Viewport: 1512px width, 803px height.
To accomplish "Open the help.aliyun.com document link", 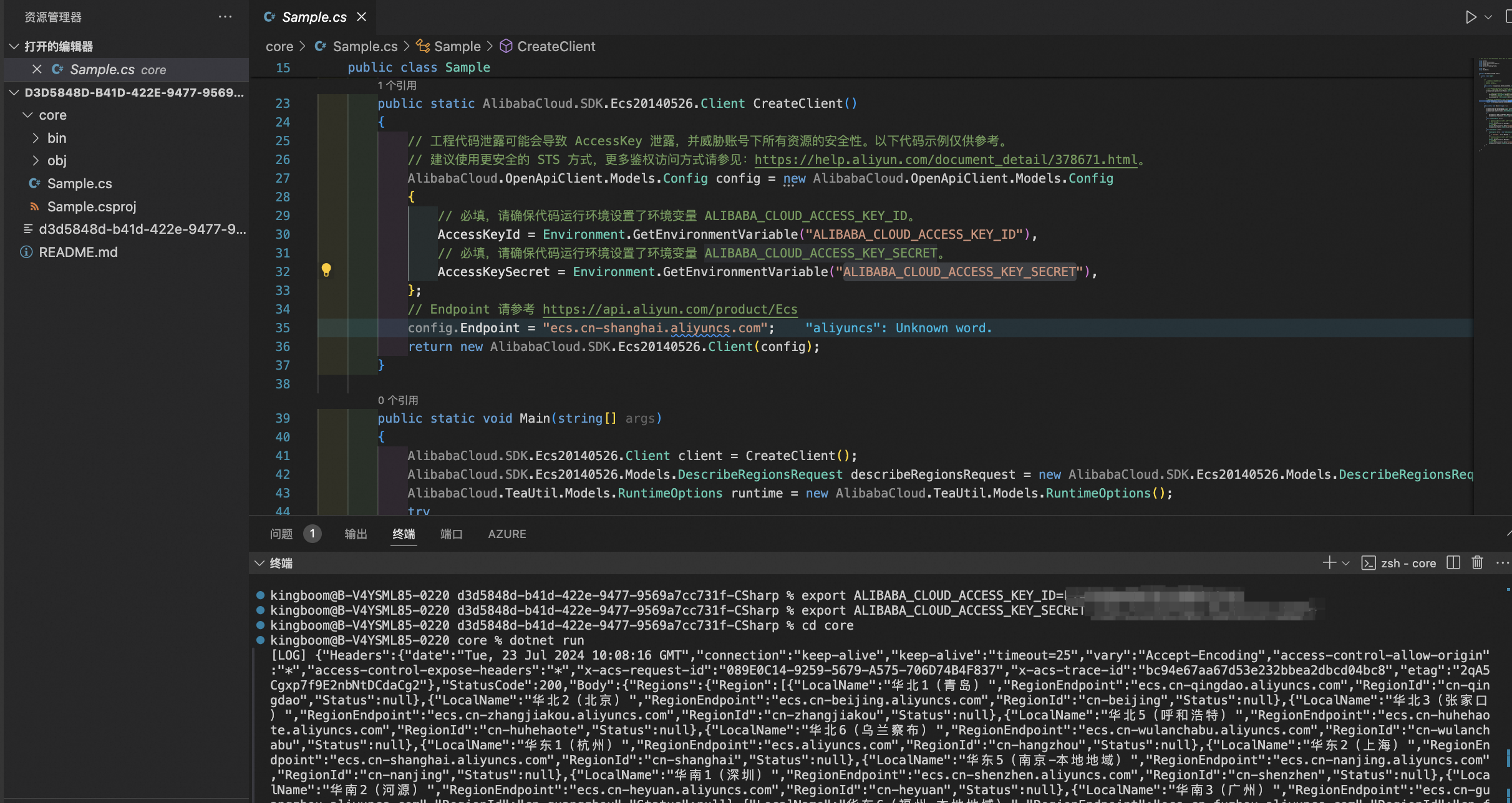I will click(x=946, y=160).
